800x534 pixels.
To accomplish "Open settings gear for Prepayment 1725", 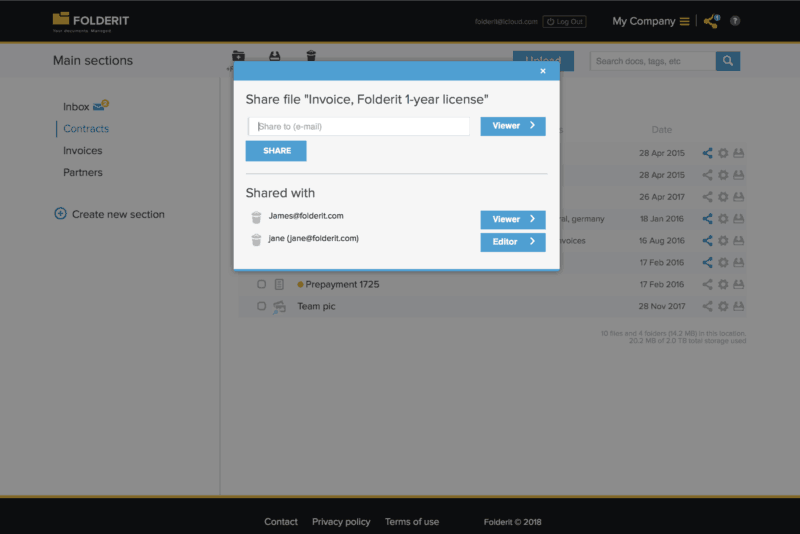I will click(723, 285).
